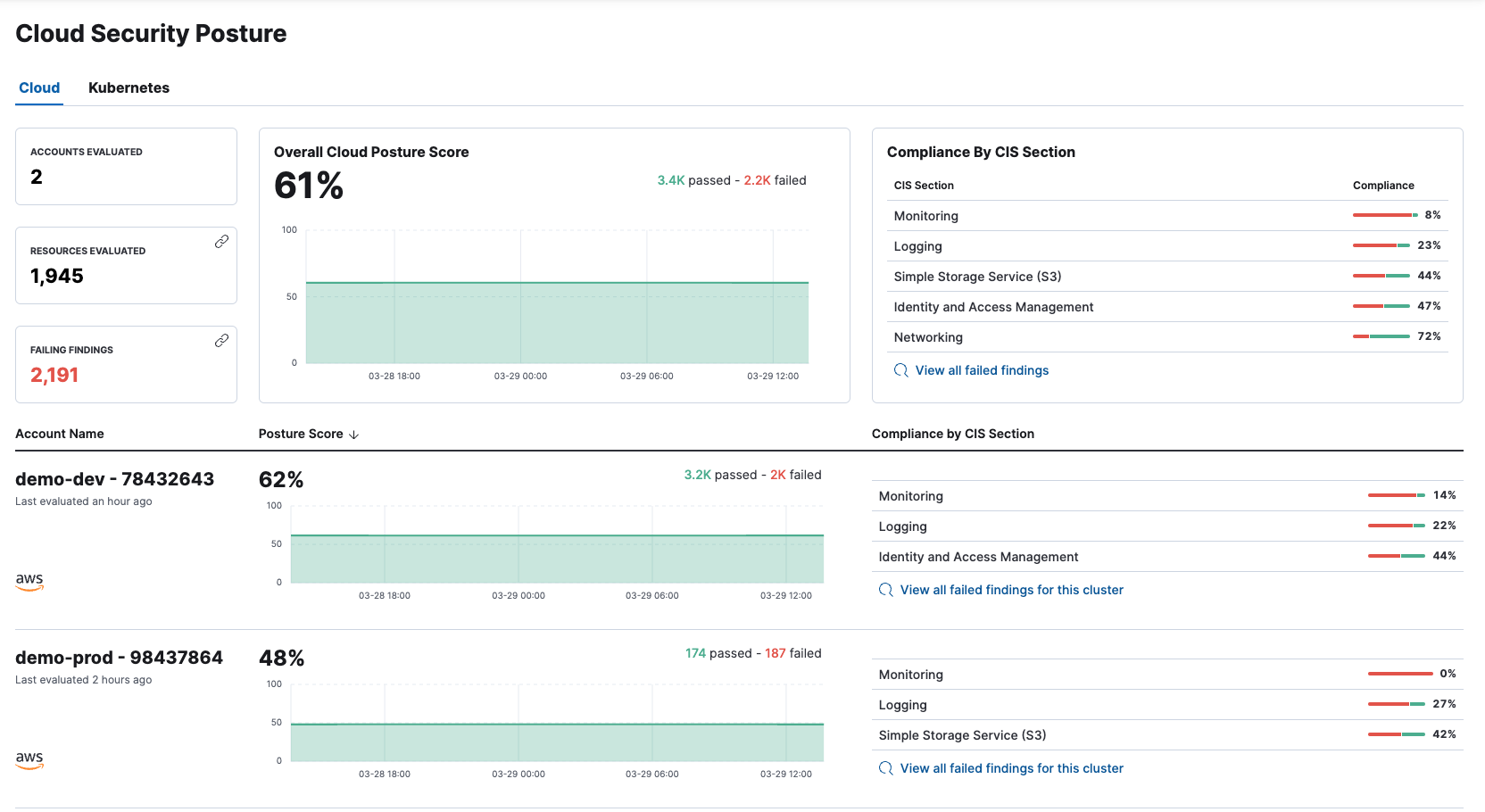This screenshot has width=1485, height=812.
Task: Open failed findings for demo-prod cluster
Action: point(1011,767)
